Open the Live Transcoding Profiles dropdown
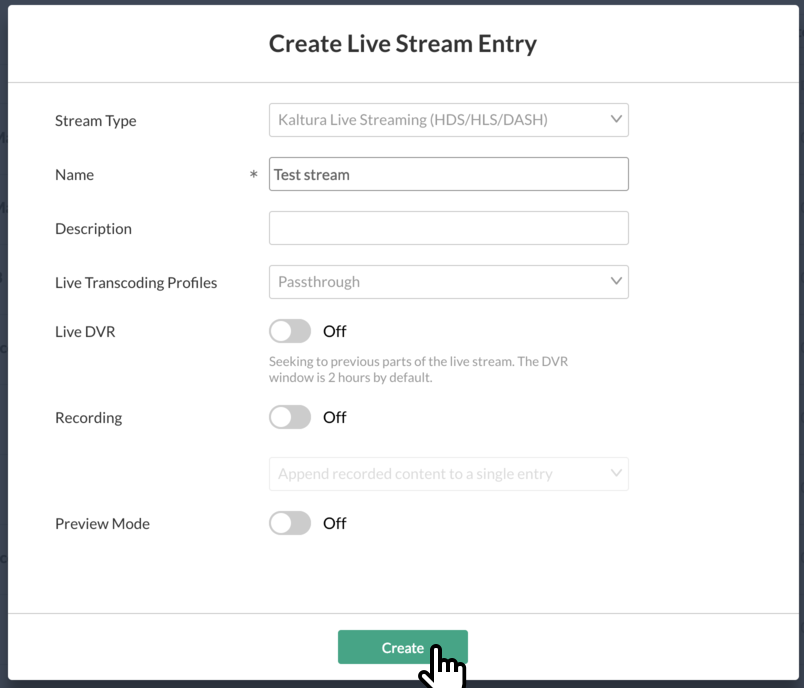 coord(449,282)
